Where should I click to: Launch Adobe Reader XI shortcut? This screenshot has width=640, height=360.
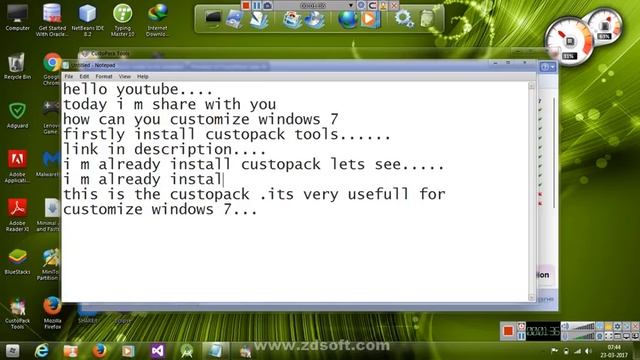[x=17, y=215]
